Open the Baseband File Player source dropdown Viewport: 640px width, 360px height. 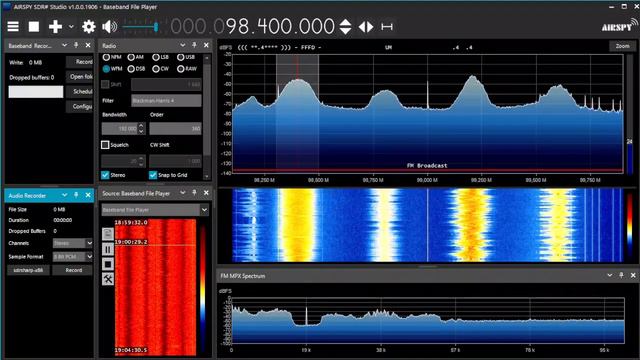click(x=155, y=210)
